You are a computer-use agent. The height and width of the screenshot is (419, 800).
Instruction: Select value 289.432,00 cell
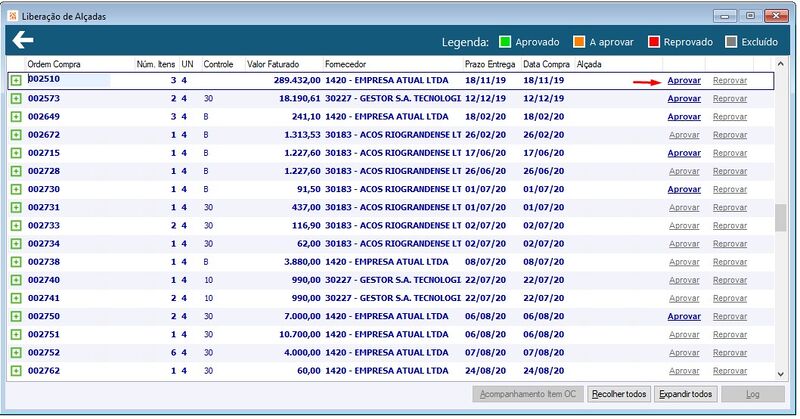pos(297,81)
